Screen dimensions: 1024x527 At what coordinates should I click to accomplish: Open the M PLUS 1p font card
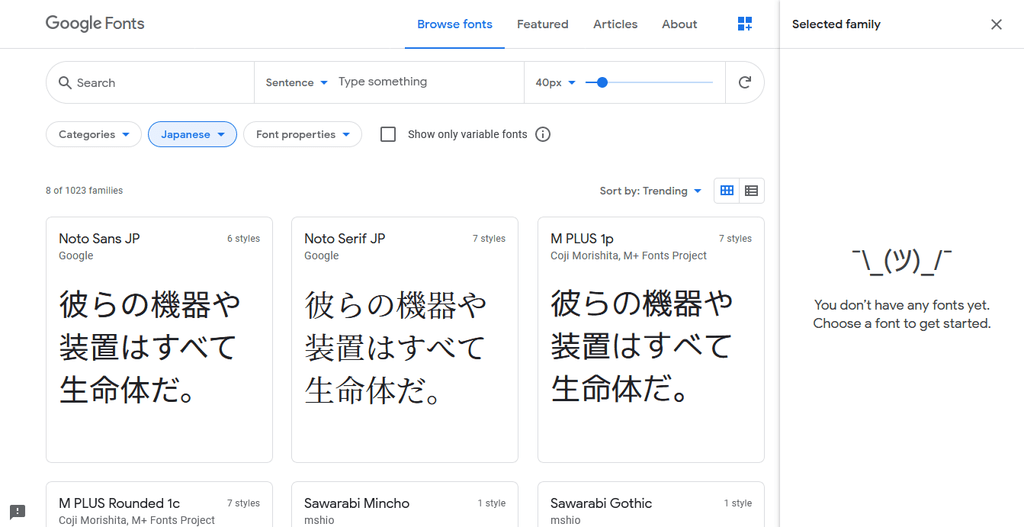point(650,340)
